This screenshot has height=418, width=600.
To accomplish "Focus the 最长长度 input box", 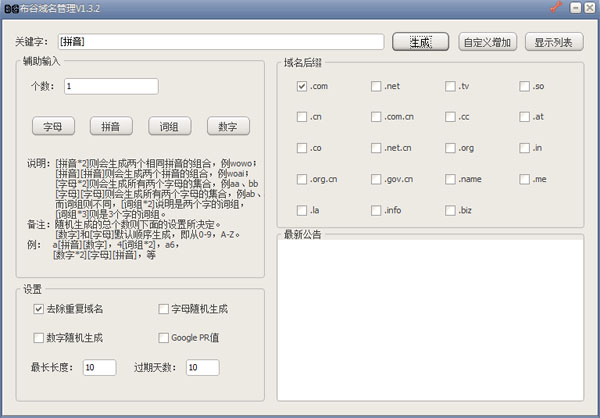I will click(99, 368).
